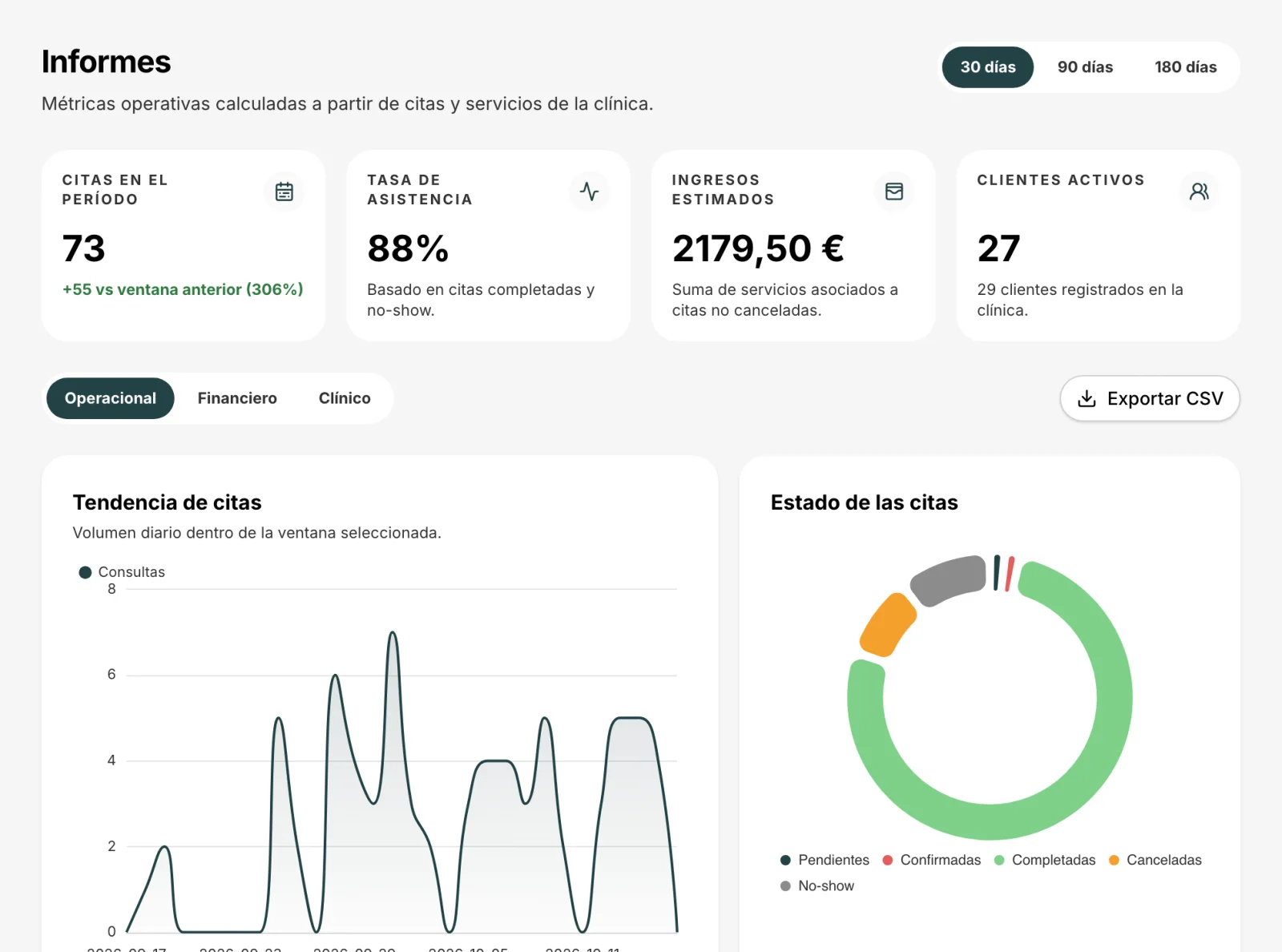Toggle No-show in donut legend
Image resolution: width=1282 pixels, height=952 pixels.
click(817, 885)
